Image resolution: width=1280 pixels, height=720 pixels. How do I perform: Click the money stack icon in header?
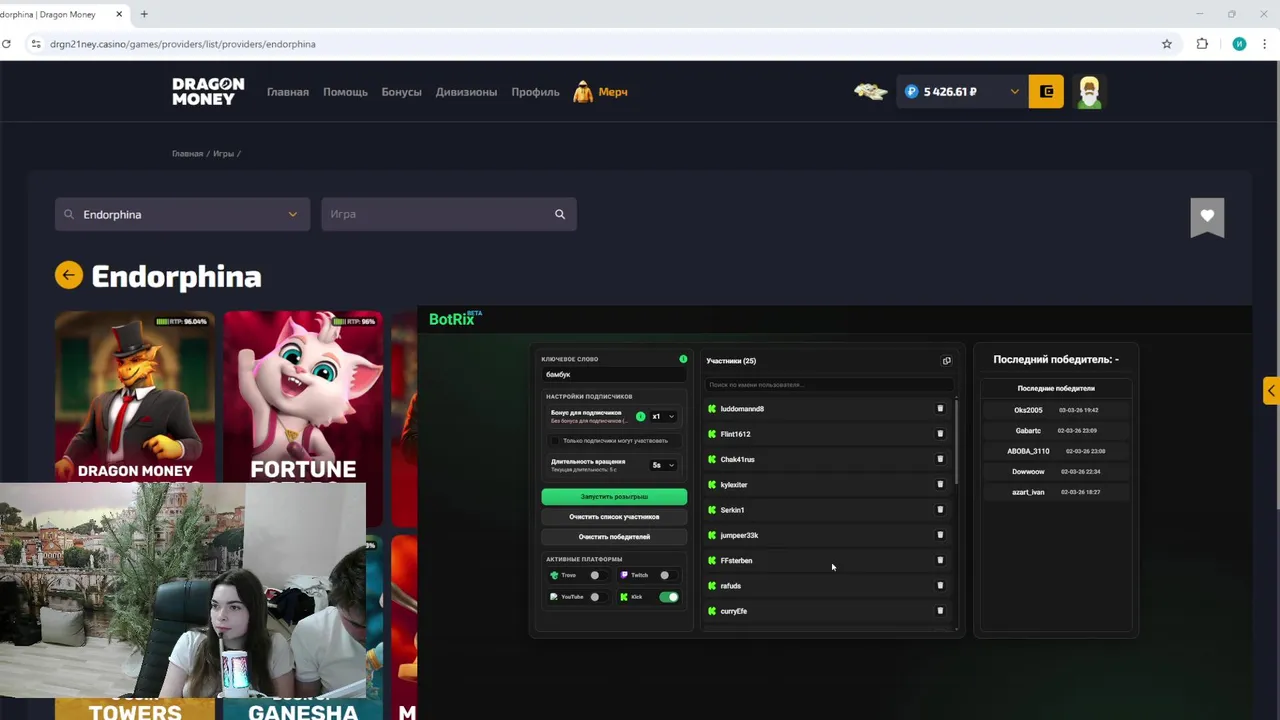pos(870,92)
